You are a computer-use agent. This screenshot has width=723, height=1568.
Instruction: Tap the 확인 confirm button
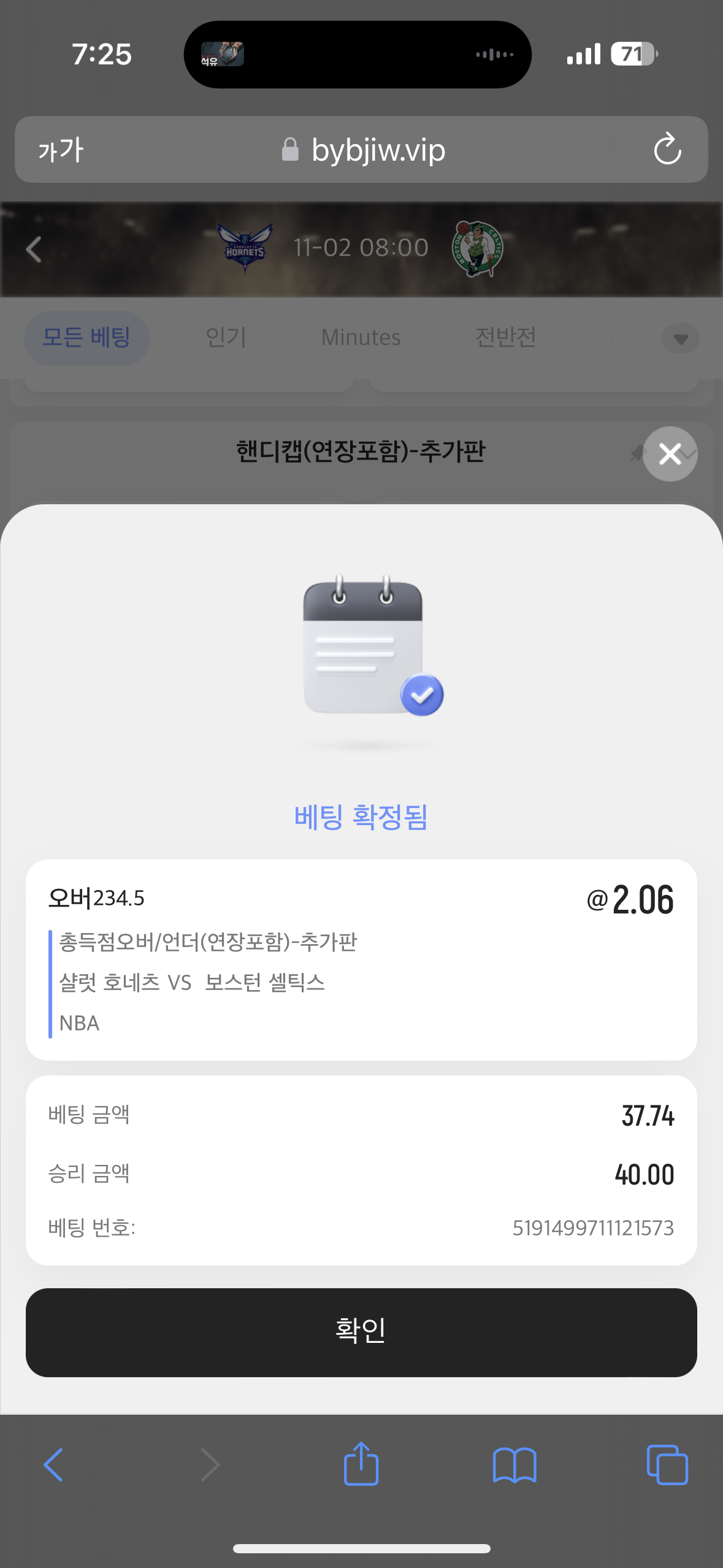click(x=361, y=1332)
